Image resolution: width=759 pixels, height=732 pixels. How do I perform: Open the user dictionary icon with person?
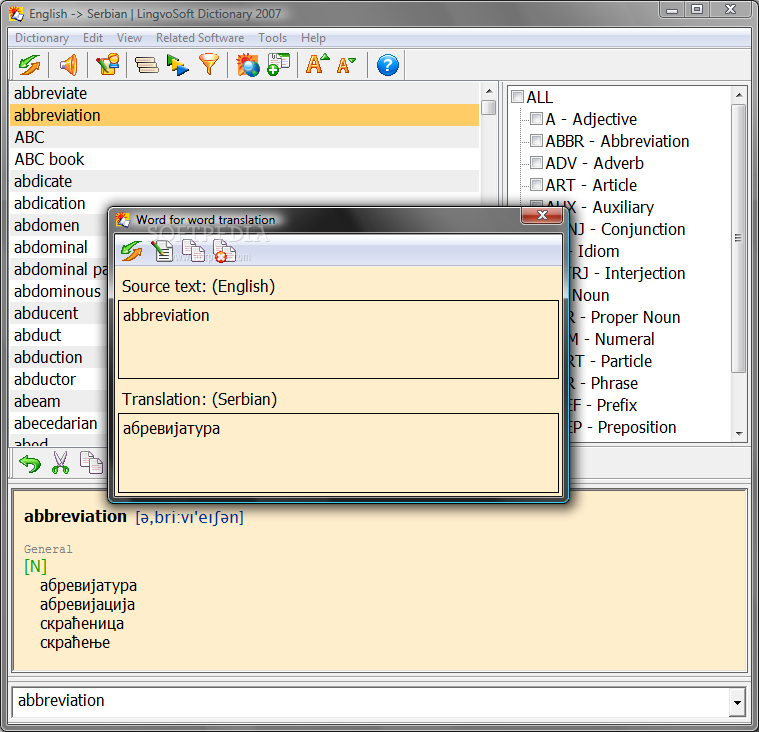click(x=107, y=65)
